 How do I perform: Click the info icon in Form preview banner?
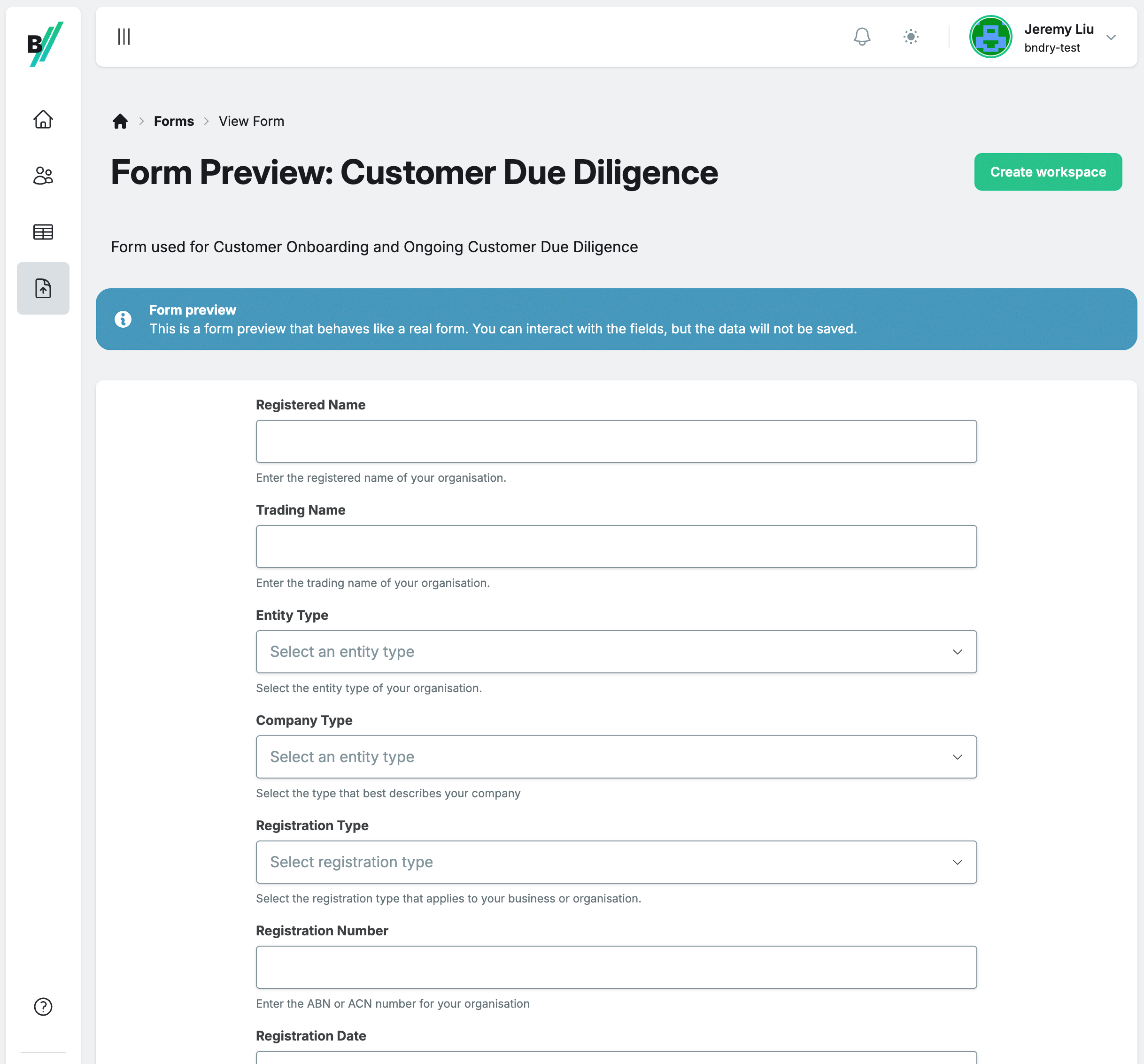coord(123,319)
